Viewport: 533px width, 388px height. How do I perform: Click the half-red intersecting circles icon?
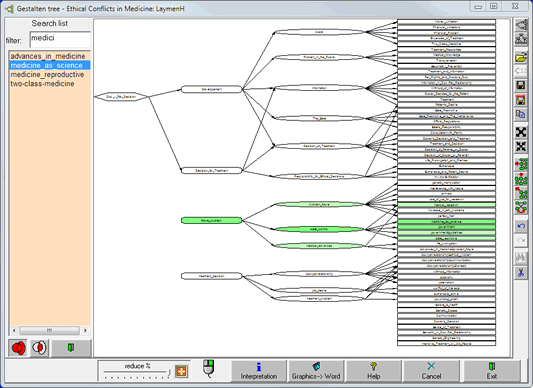coord(39,348)
